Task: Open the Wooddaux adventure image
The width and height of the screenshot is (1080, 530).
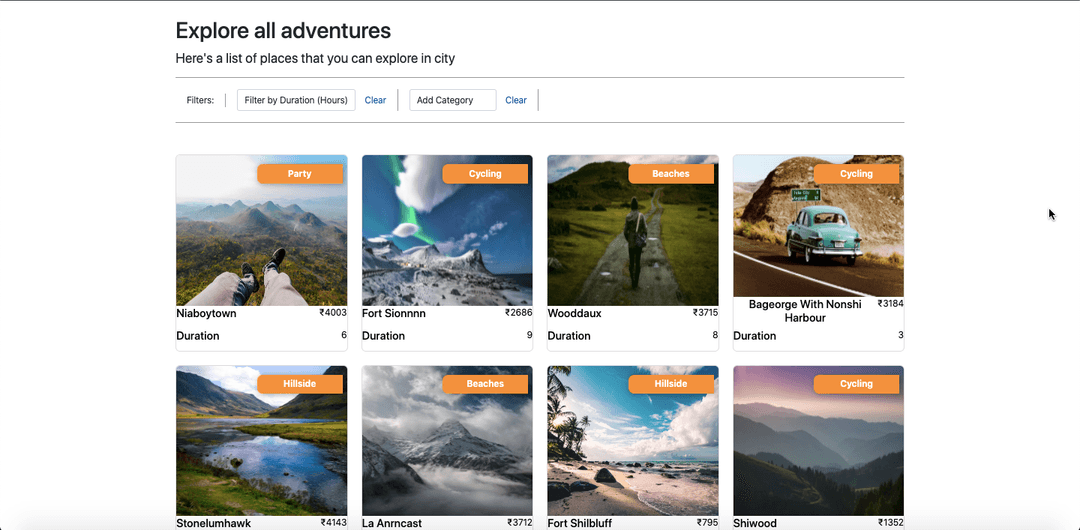Action: (x=632, y=240)
